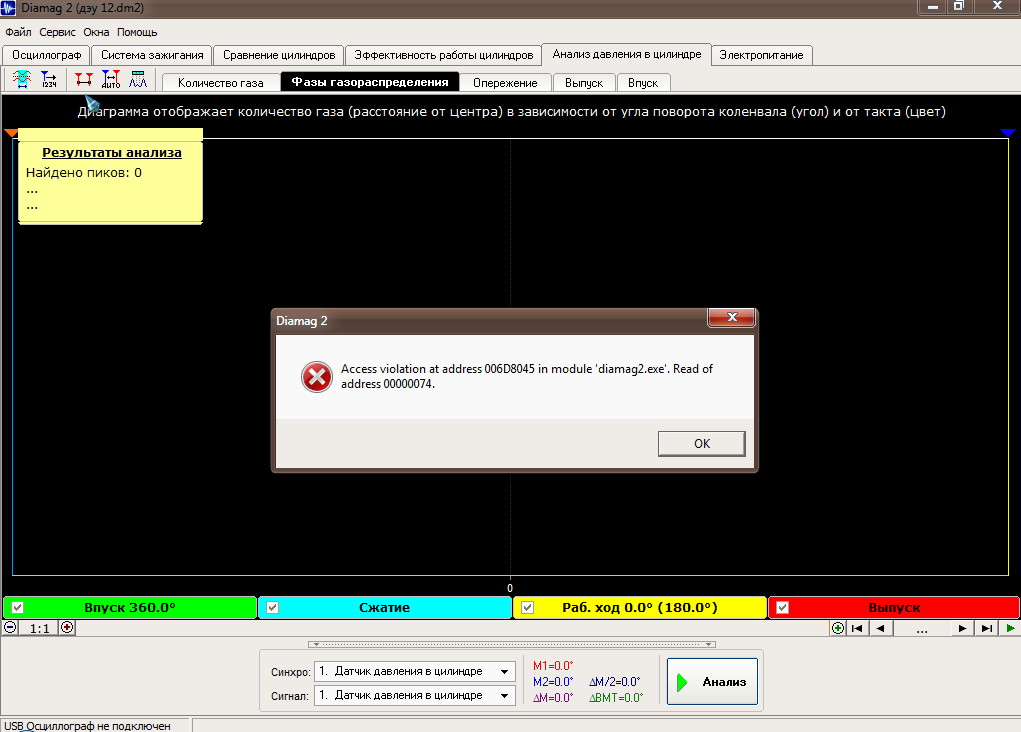Open the Впуск subtab
Screen dimensions: 1021x732
pyautogui.click(x=643, y=83)
